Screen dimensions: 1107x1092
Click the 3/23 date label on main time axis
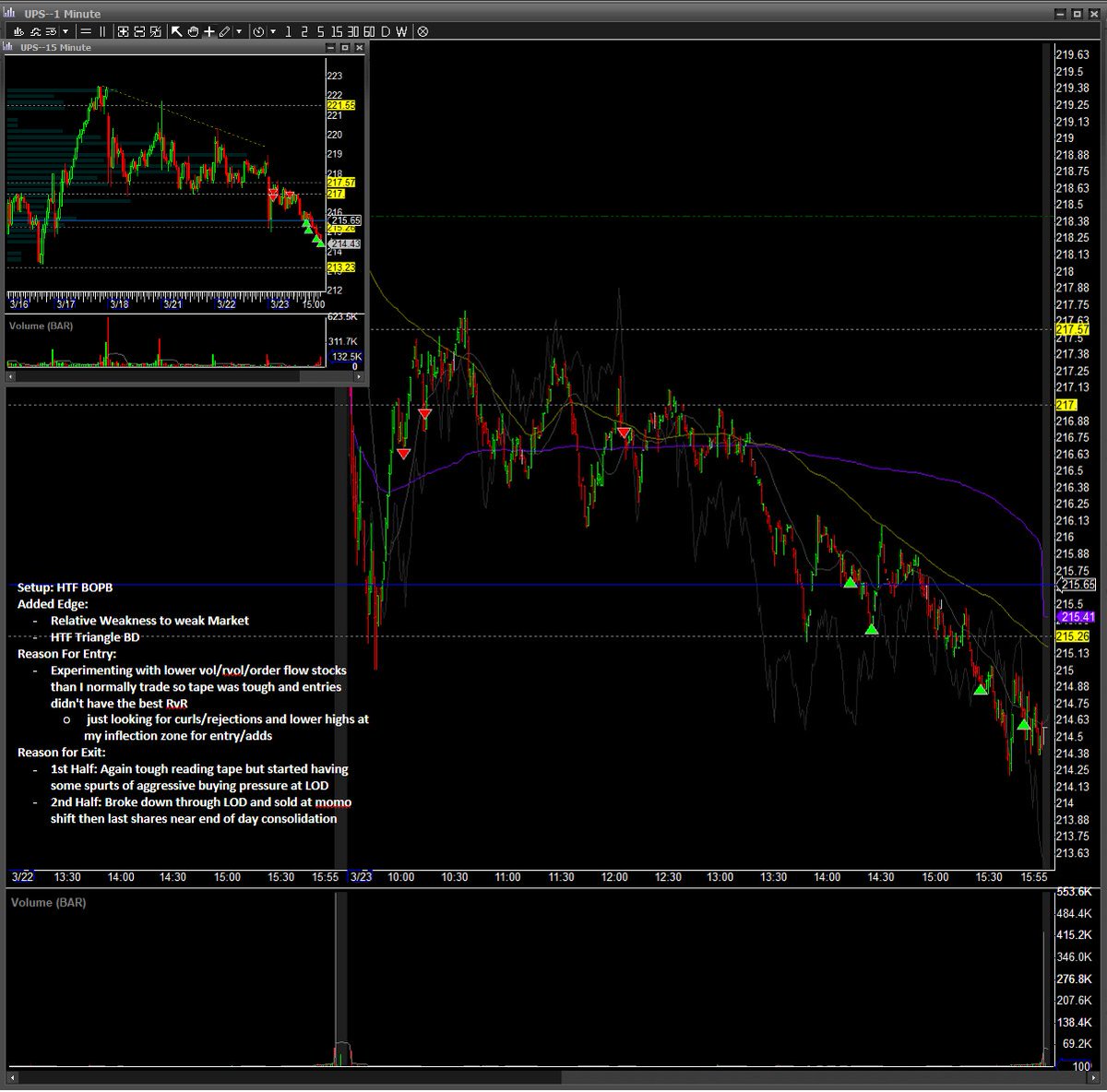(x=361, y=877)
